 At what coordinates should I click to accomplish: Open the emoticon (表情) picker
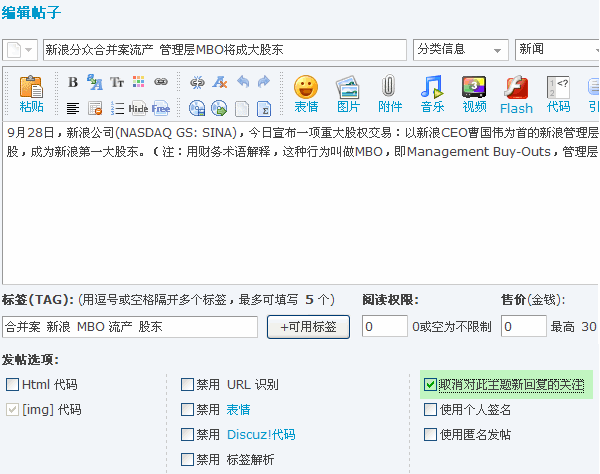(306, 94)
